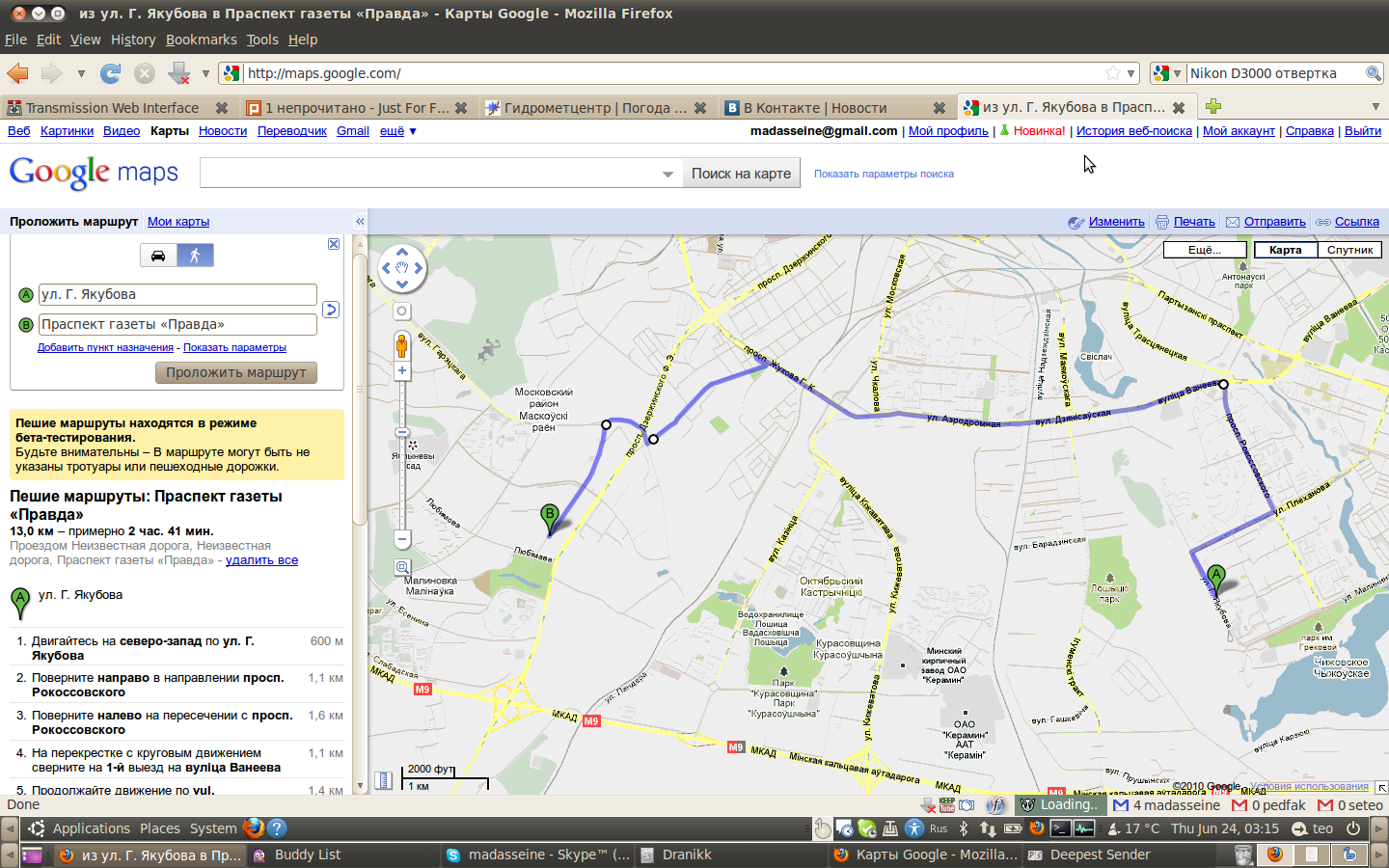Close the directions form panel
The image size is (1389, 868).
(x=334, y=244)
